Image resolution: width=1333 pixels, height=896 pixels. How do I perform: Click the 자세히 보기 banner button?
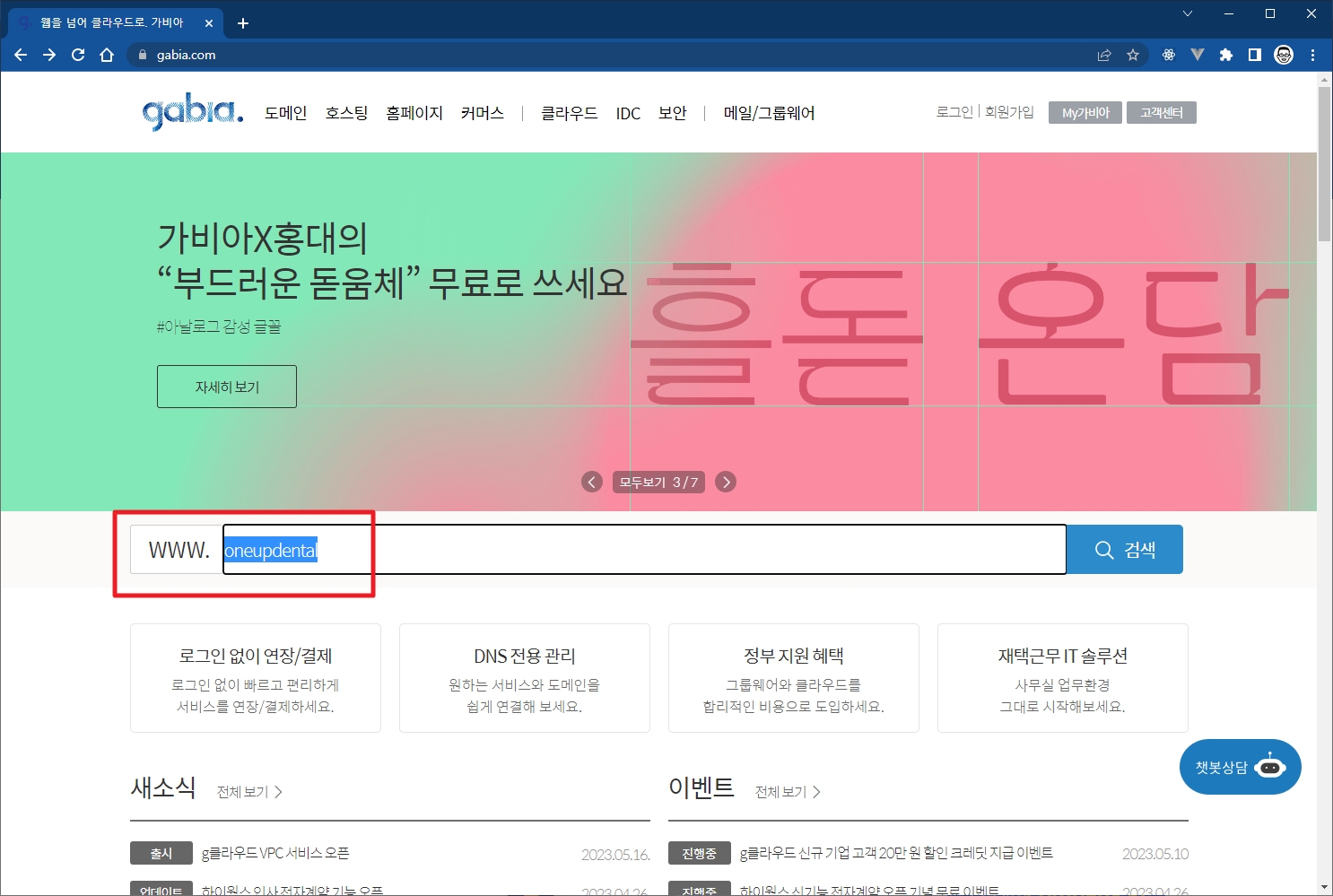coord(227,387)
